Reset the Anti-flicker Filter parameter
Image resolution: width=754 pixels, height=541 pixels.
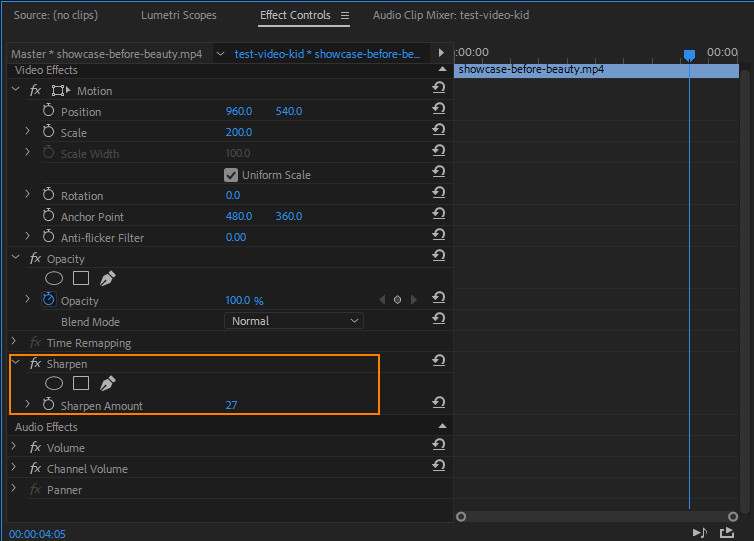click(439, 235)
